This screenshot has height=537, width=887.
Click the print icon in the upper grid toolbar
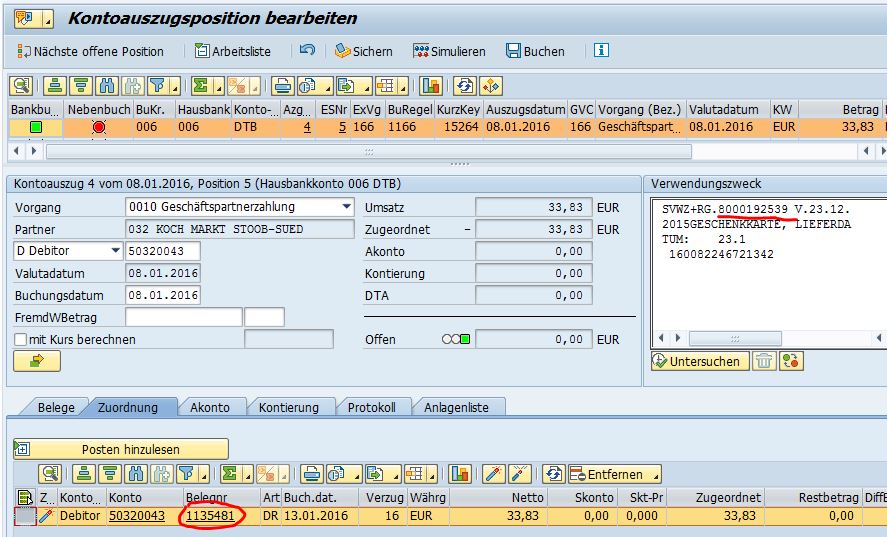coord(283,85)
